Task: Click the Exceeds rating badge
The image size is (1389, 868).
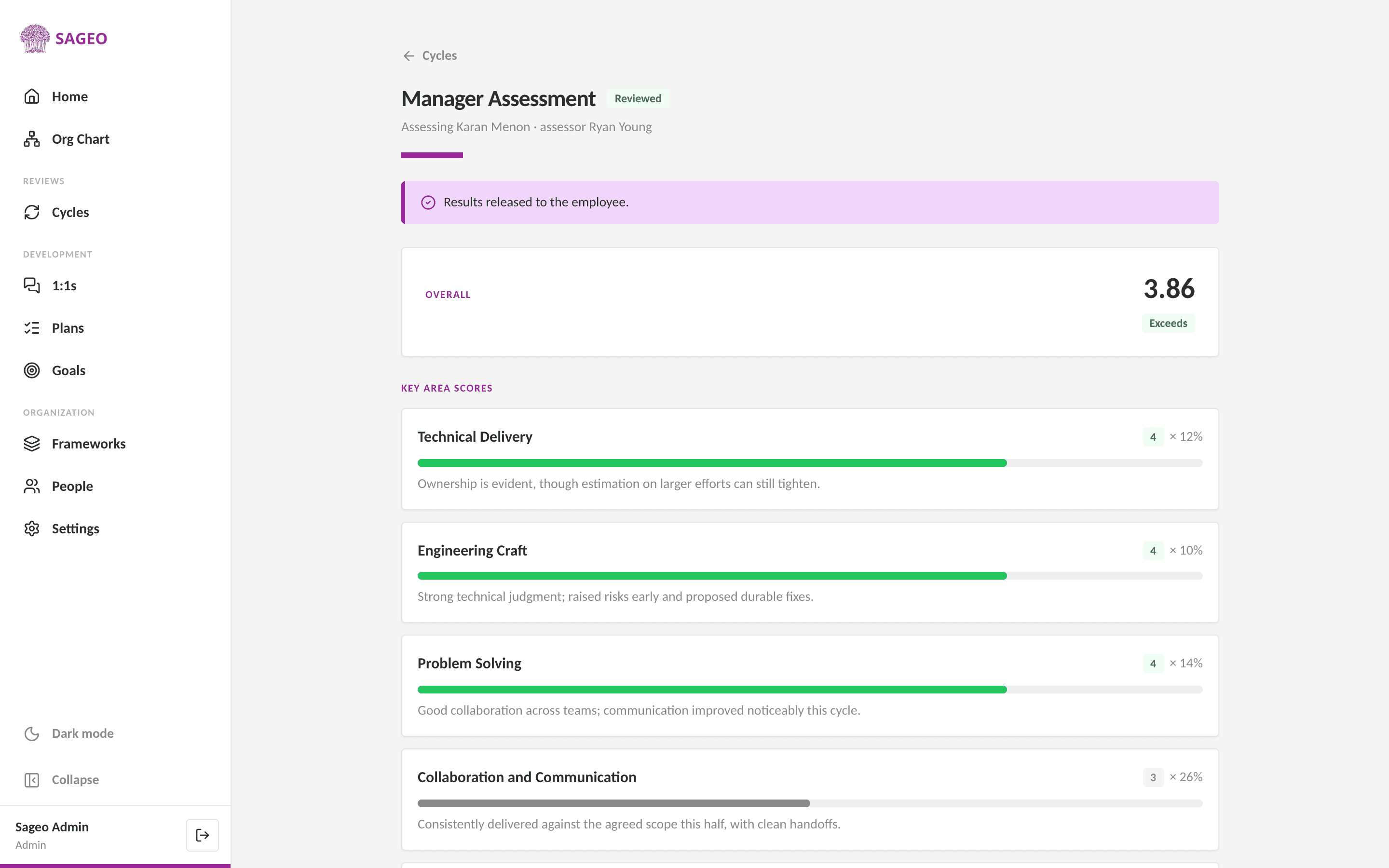Action: point(1168,323)
